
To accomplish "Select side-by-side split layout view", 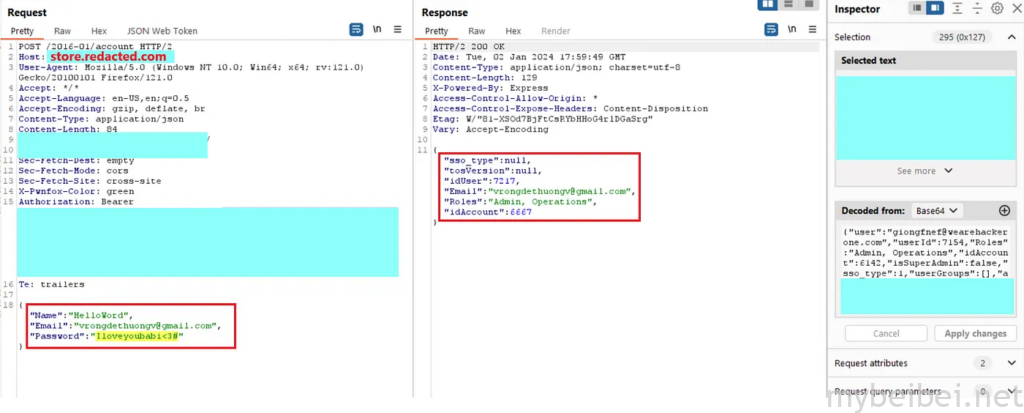I will [769, 5].
